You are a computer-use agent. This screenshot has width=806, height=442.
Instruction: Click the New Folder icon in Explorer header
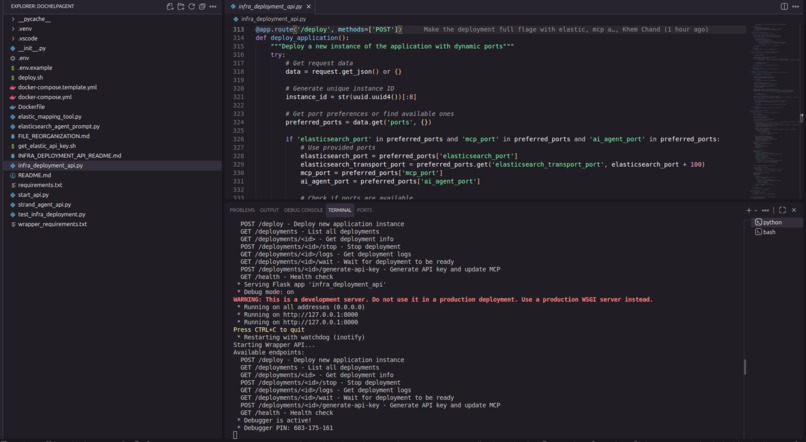[180, 7]
